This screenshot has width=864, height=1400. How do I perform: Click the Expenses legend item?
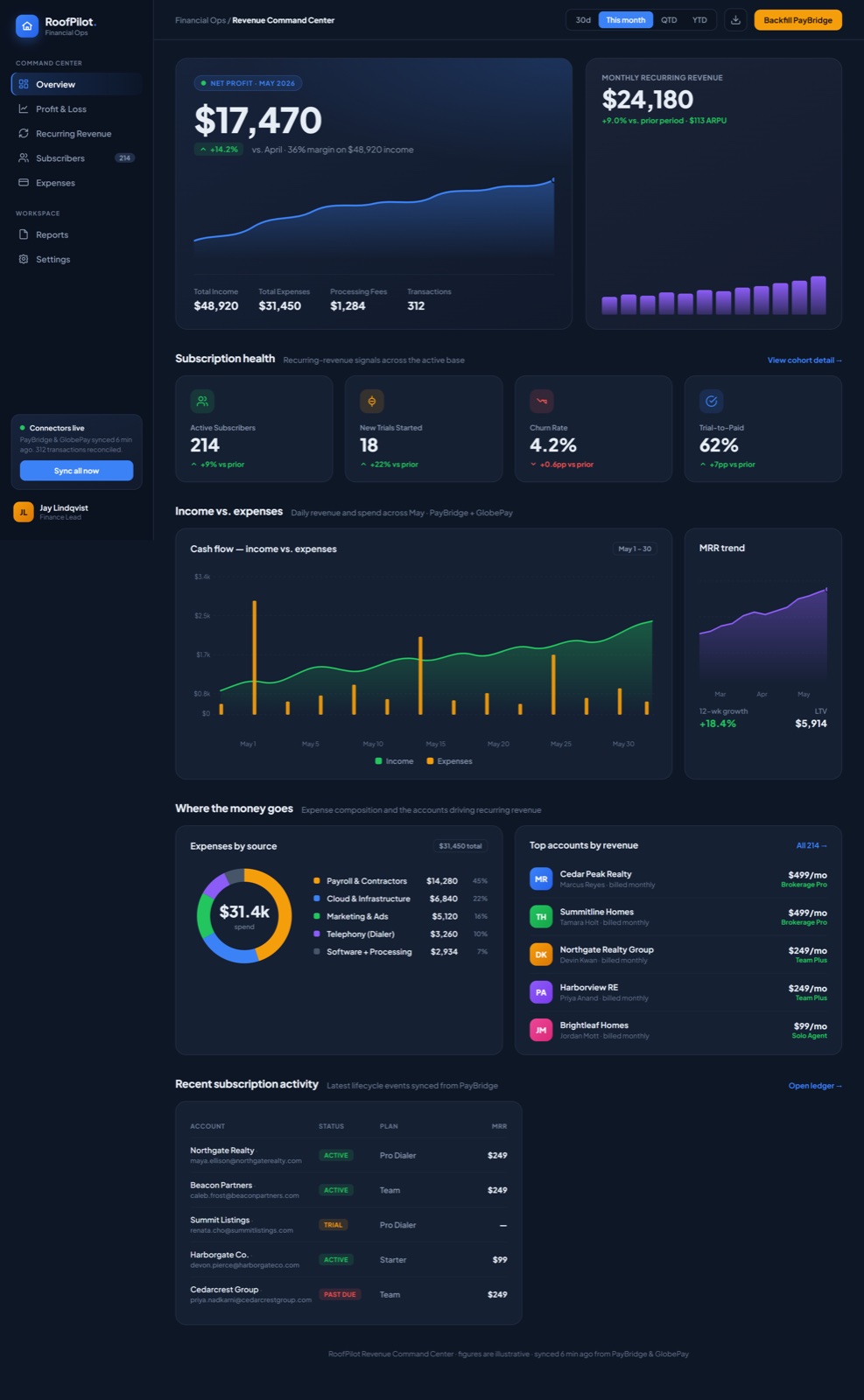click(x=449, y=761)
